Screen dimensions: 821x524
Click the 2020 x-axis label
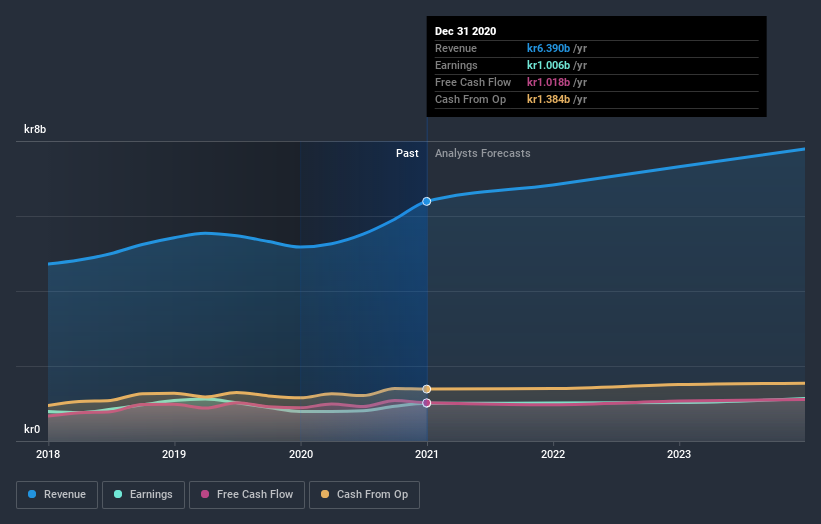pyautogui.click(x=301, y=454)
